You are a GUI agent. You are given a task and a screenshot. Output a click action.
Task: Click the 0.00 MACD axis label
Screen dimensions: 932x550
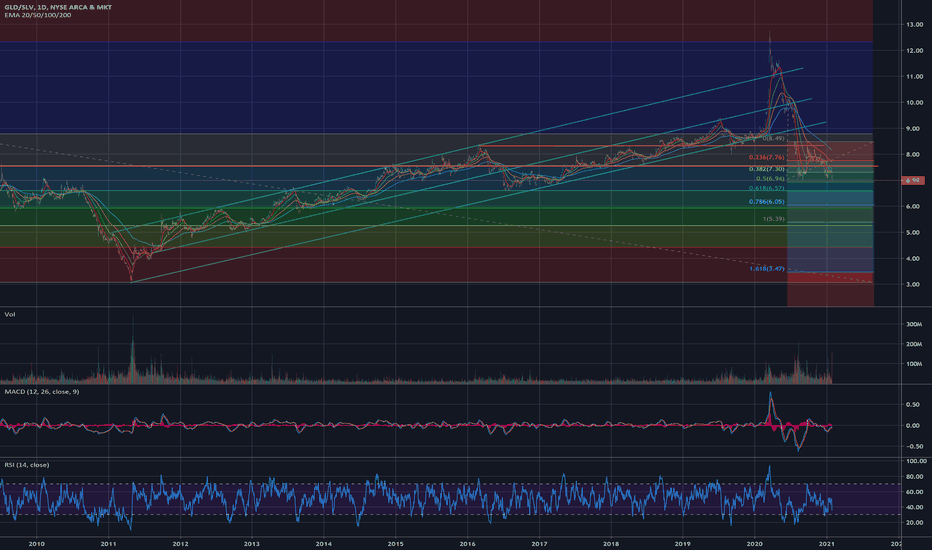[x=913, y=426]
